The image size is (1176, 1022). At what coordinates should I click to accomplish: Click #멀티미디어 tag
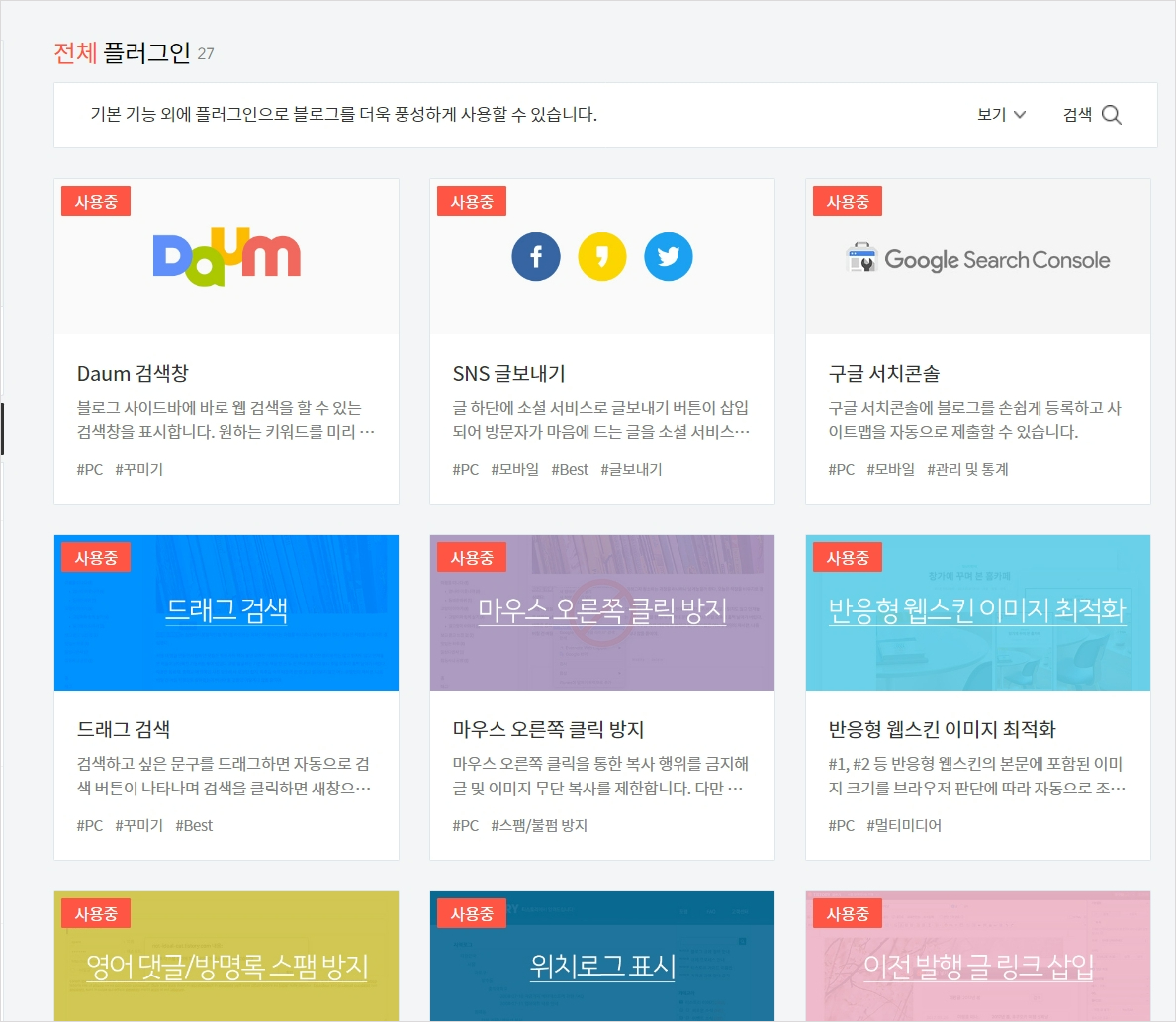tap(904, 826)
